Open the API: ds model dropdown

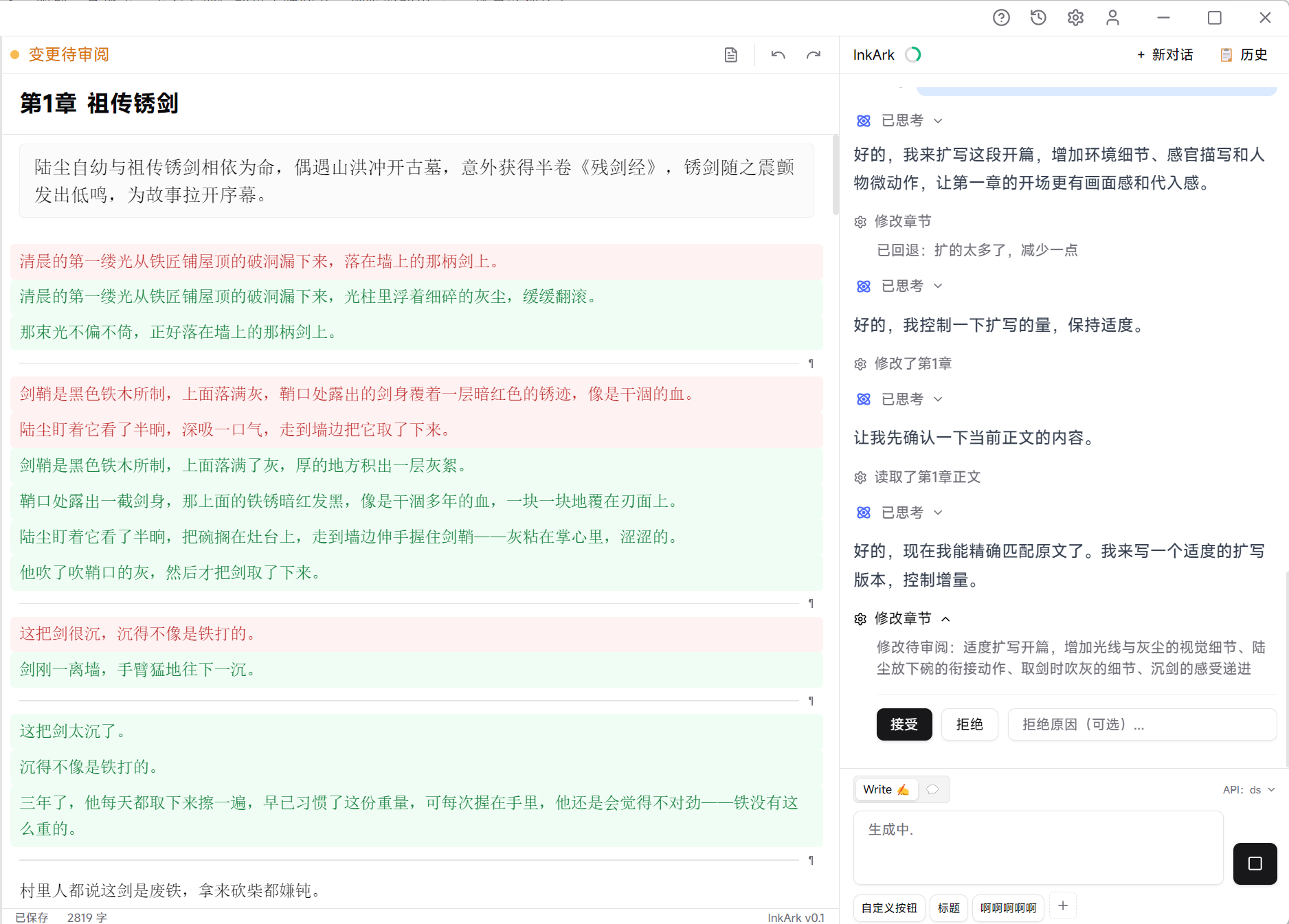(x=1249, y=790)
